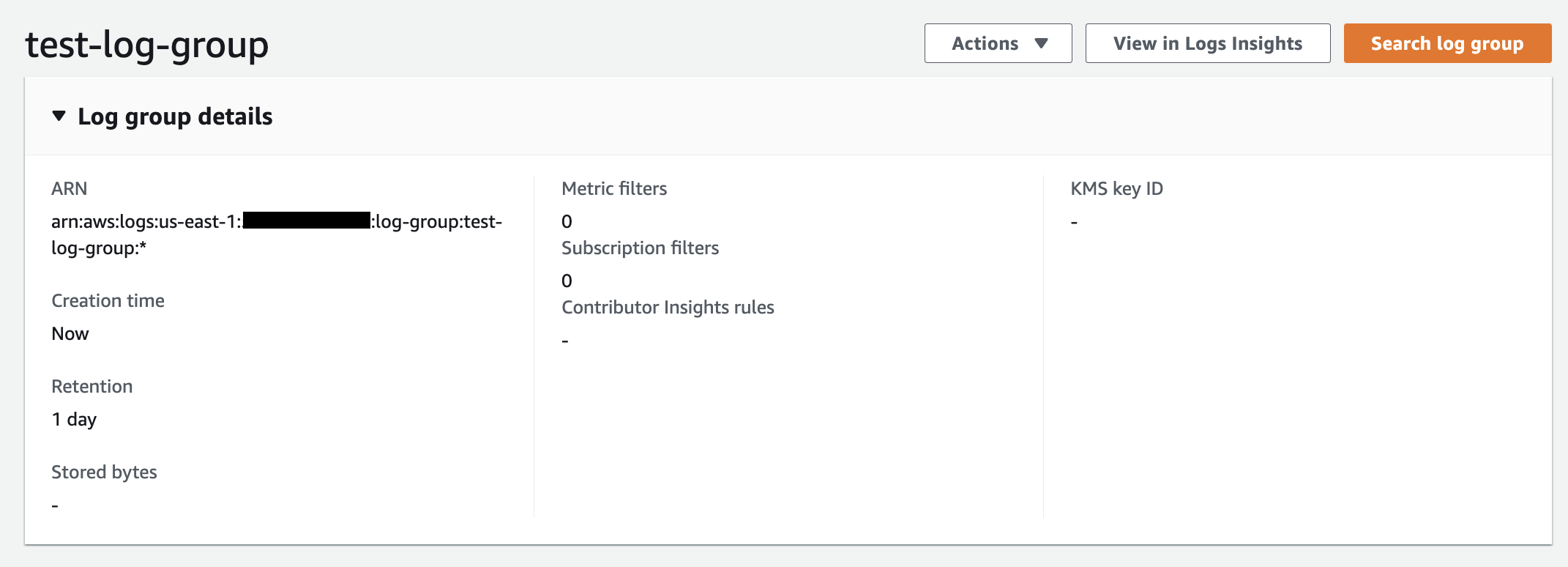The height and width of the screenshot is (567, 1568).
Task: Click the Log group details heading
Action: pyautogui.click(x=175, y=116)
